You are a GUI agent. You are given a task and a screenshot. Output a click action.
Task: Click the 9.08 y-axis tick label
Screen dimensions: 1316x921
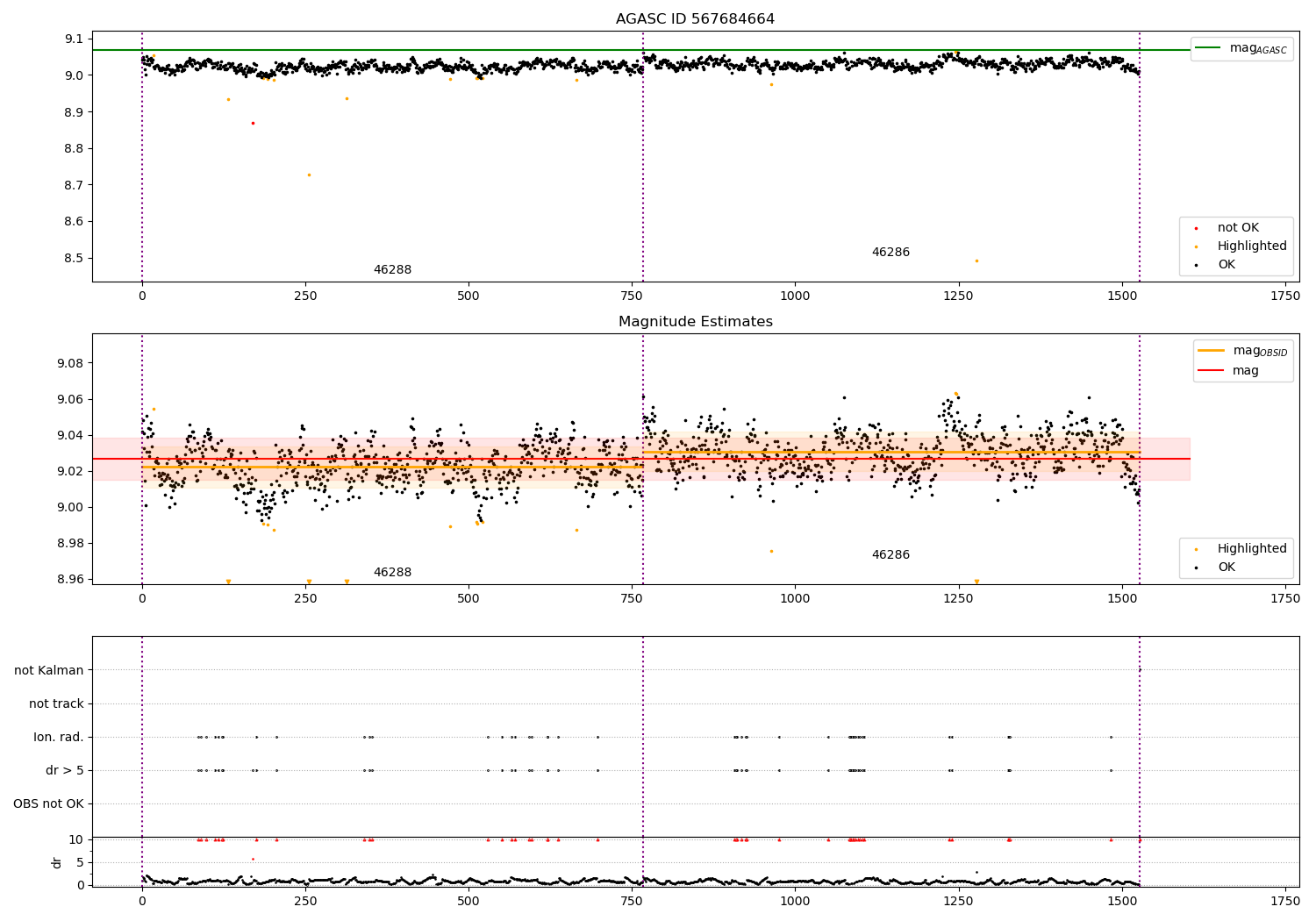(x=71, y=364)
